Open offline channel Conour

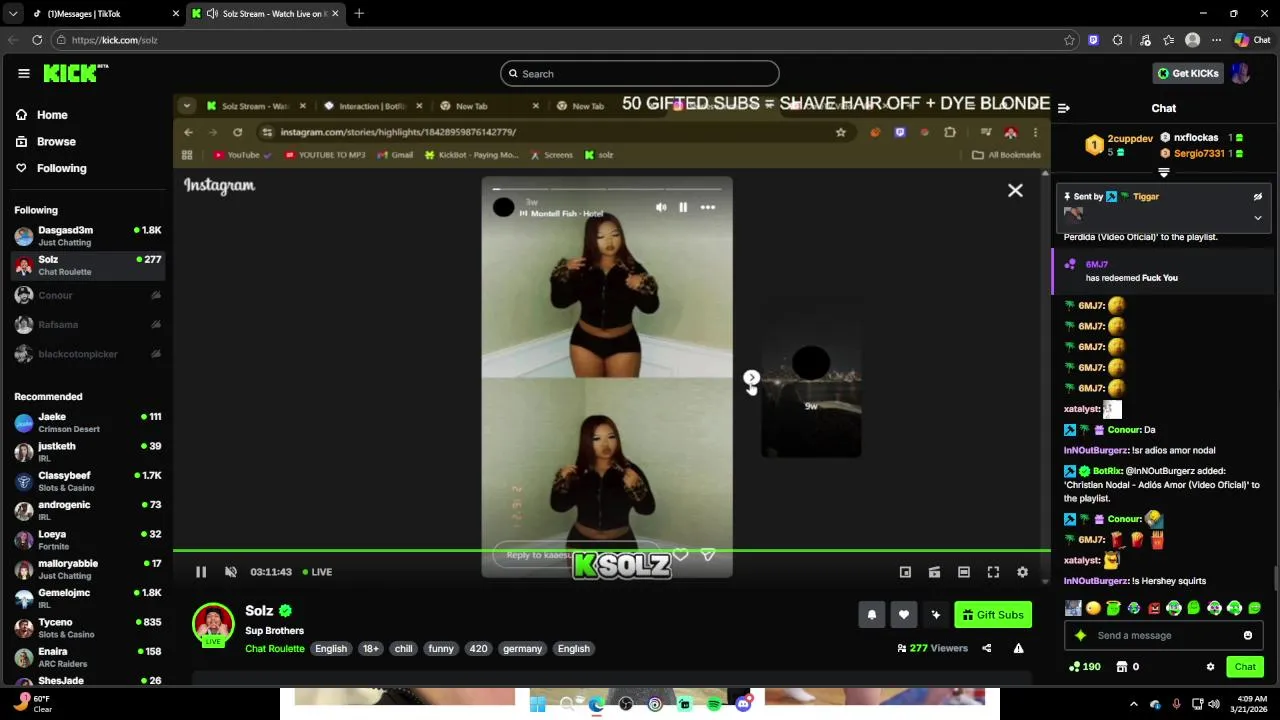click(88, 295)
